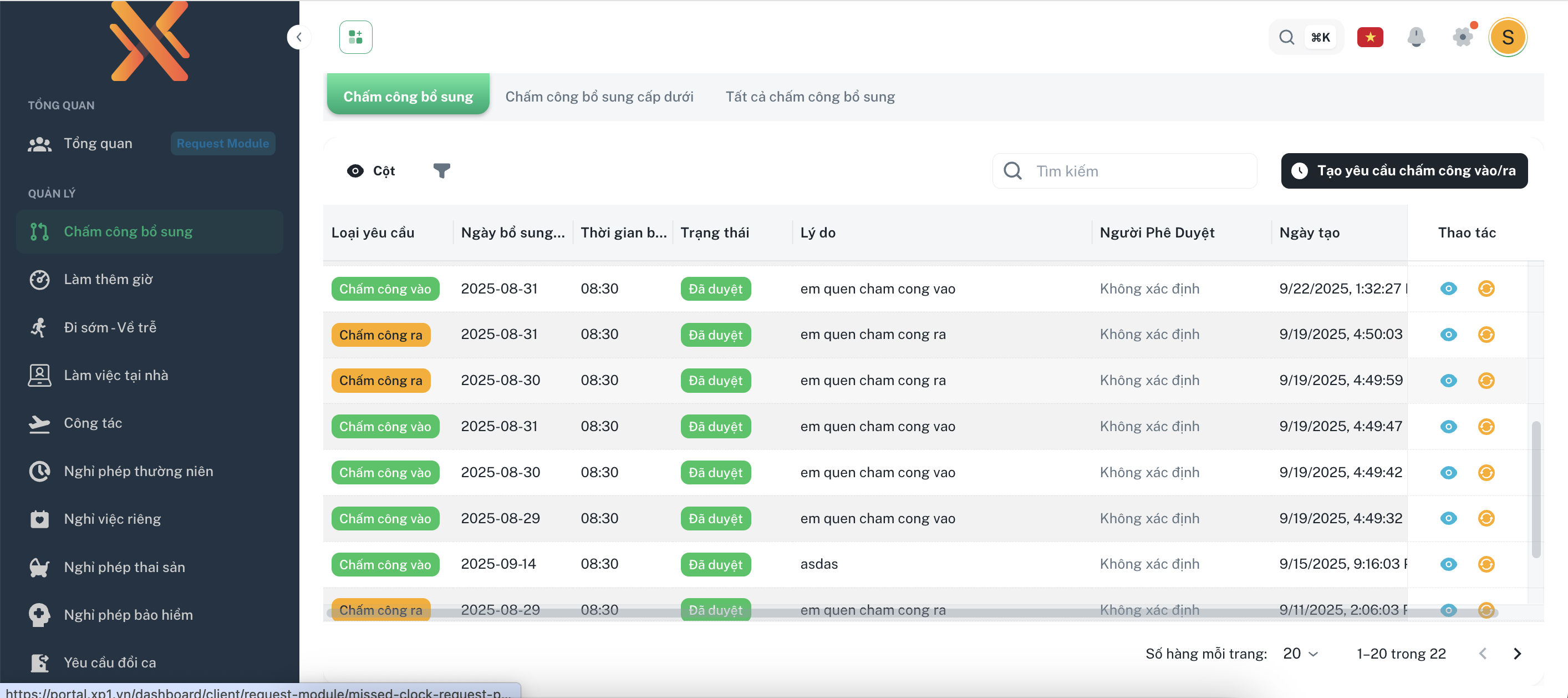
Task: Go to next page of results
Action: (x=1517, y=654)
